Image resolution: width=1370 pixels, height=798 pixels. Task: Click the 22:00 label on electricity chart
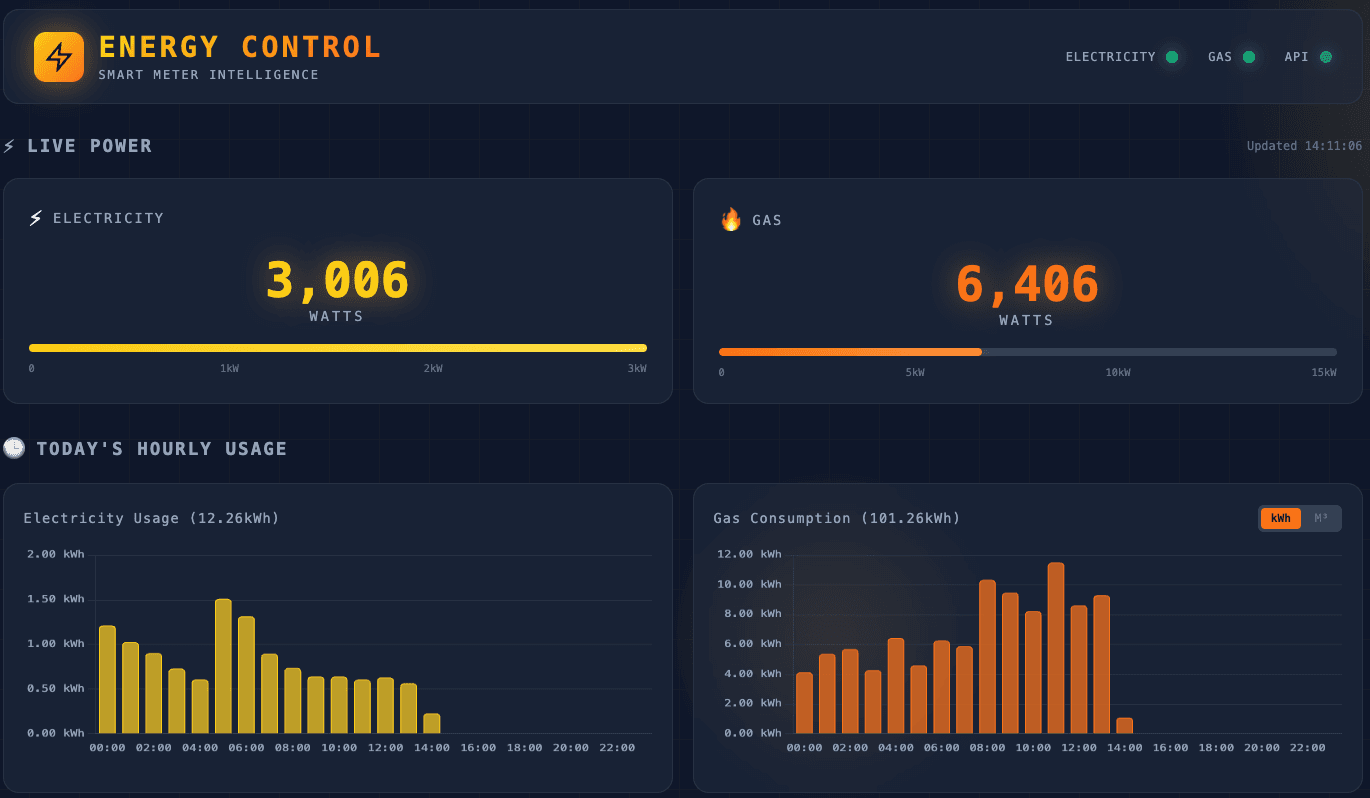pos(617,748)
